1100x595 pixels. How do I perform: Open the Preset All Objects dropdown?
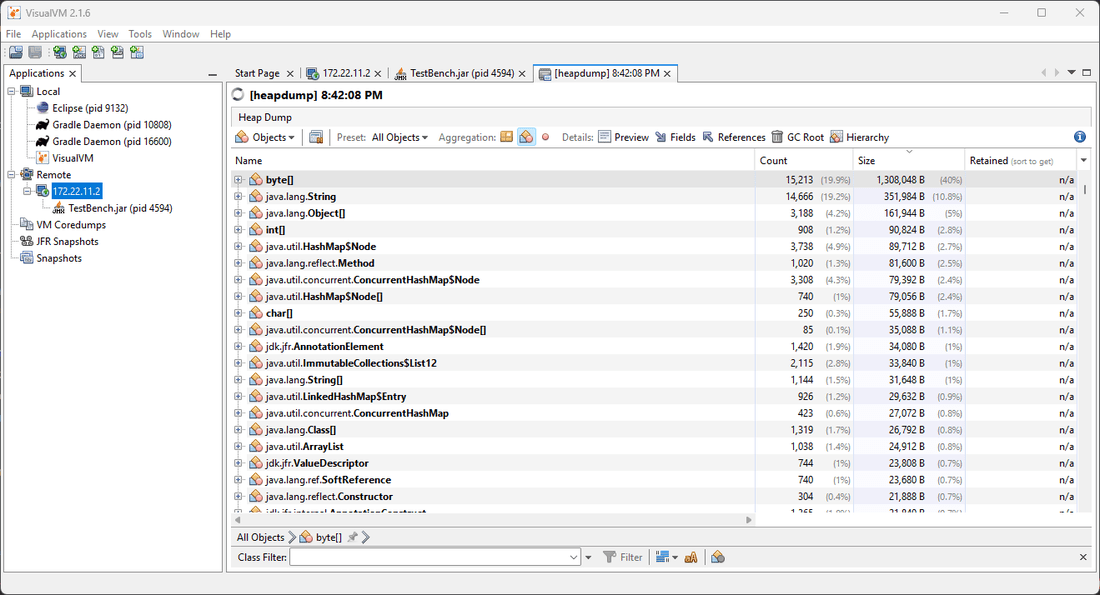(399, 137)
